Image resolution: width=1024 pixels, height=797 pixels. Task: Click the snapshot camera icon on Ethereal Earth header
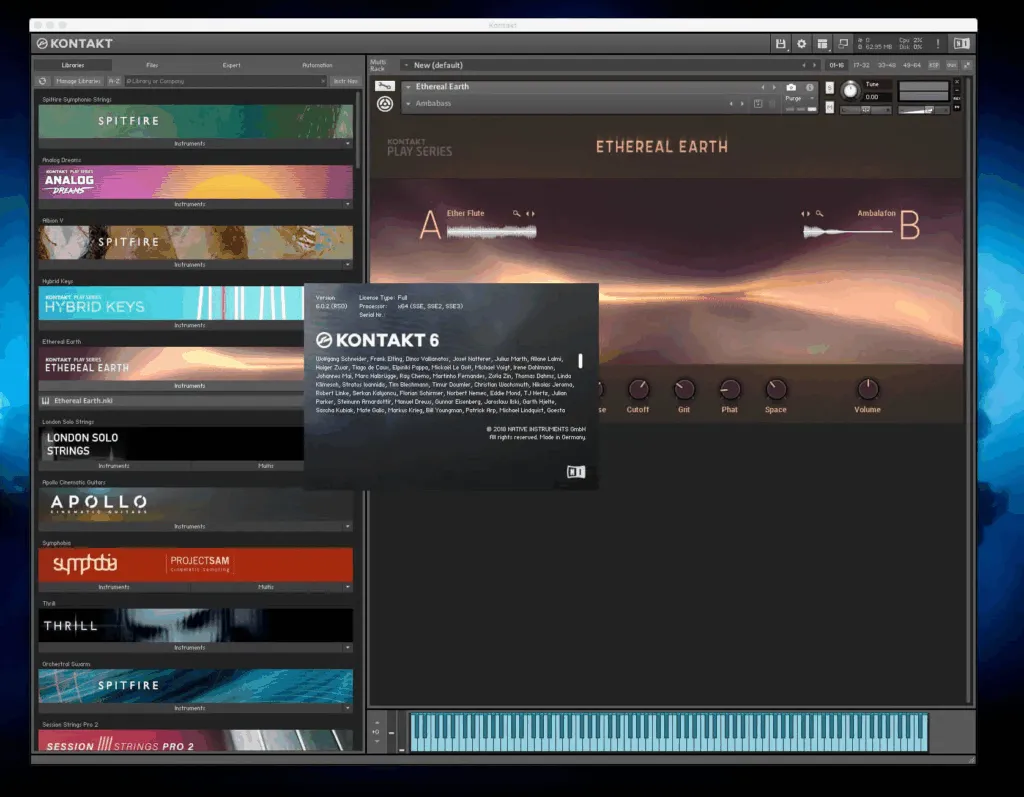(x=791, y=87)
